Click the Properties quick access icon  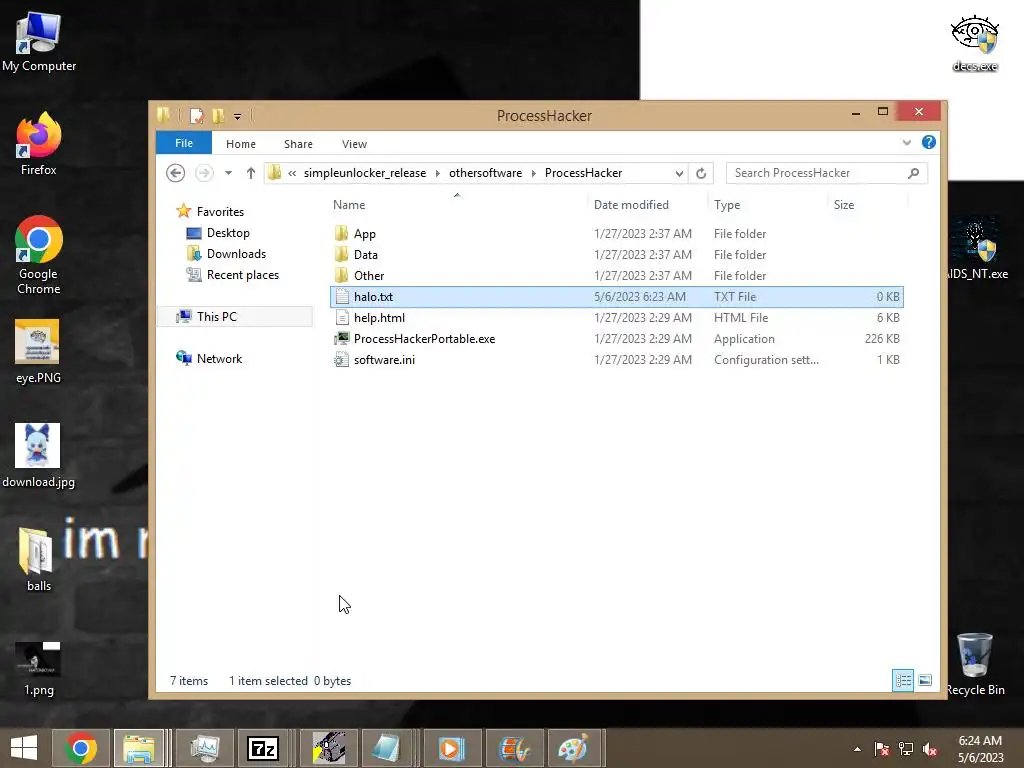[x=196, y=116]
